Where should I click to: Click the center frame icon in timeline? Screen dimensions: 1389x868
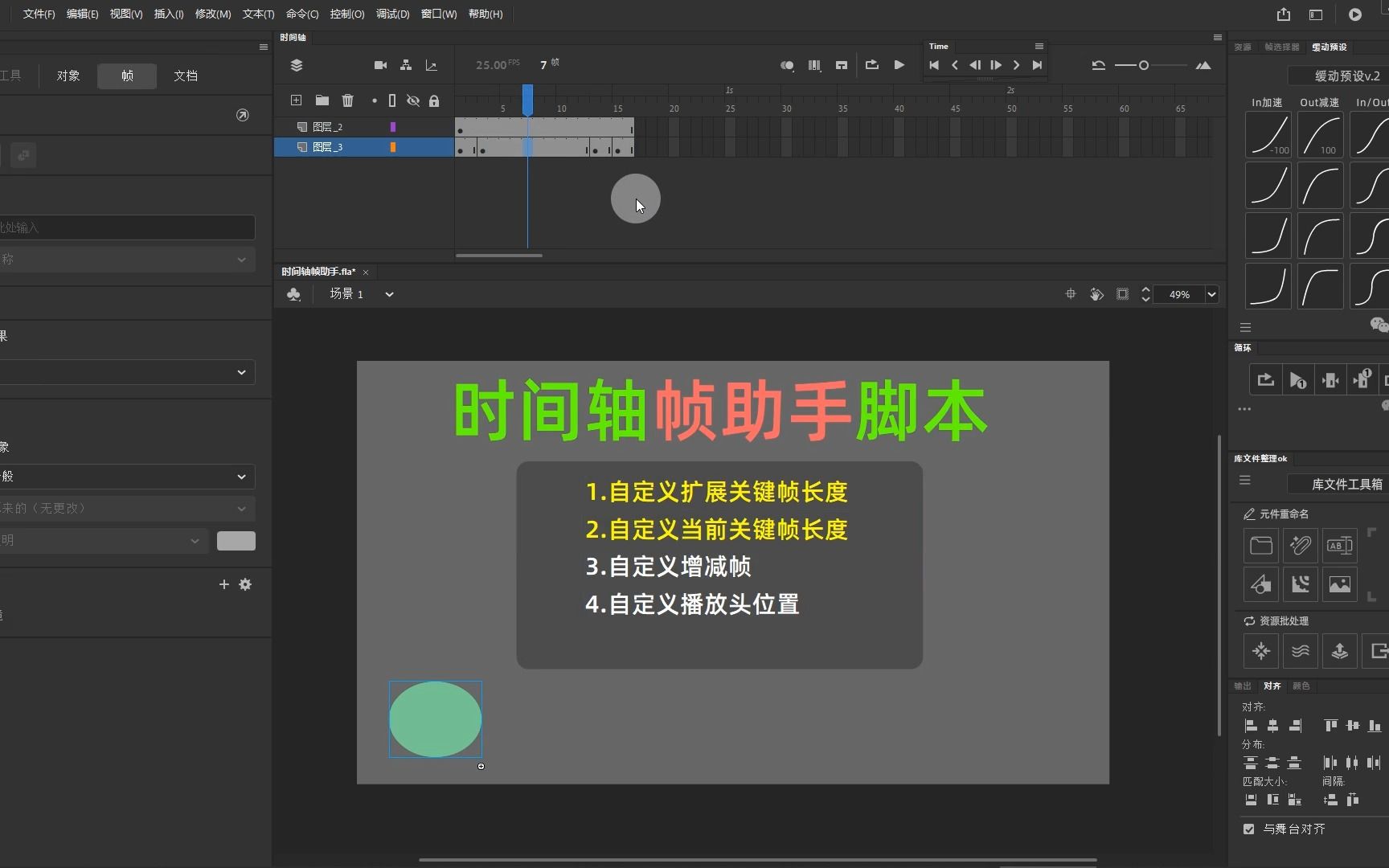point(842,65)
